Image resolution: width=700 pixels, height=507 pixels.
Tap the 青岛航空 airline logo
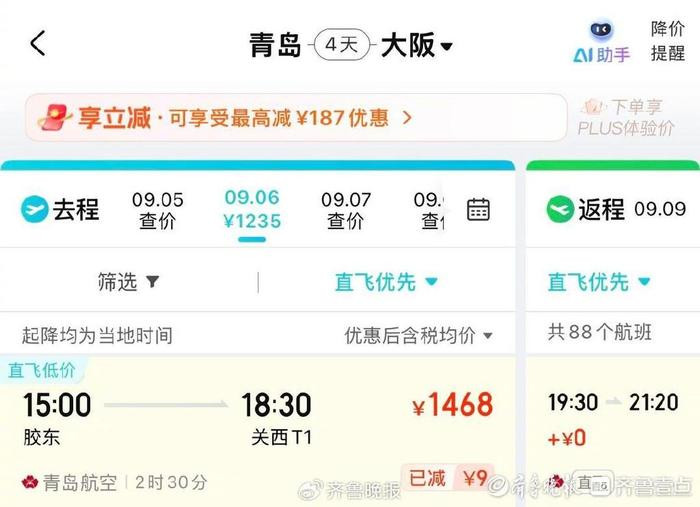(x=29, y=483)
